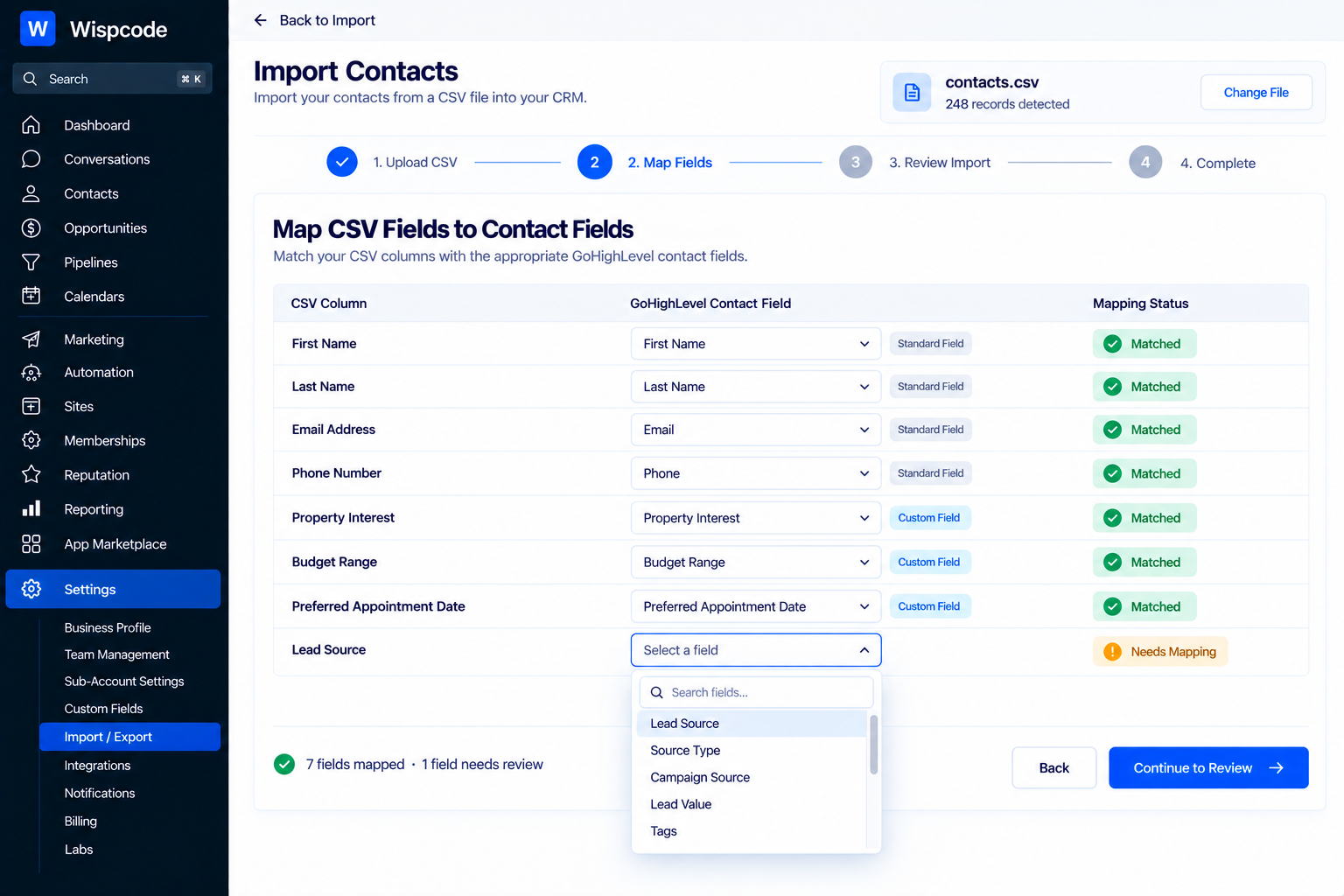
Task: Click Continue to Review button
Action: point(1208,767)
